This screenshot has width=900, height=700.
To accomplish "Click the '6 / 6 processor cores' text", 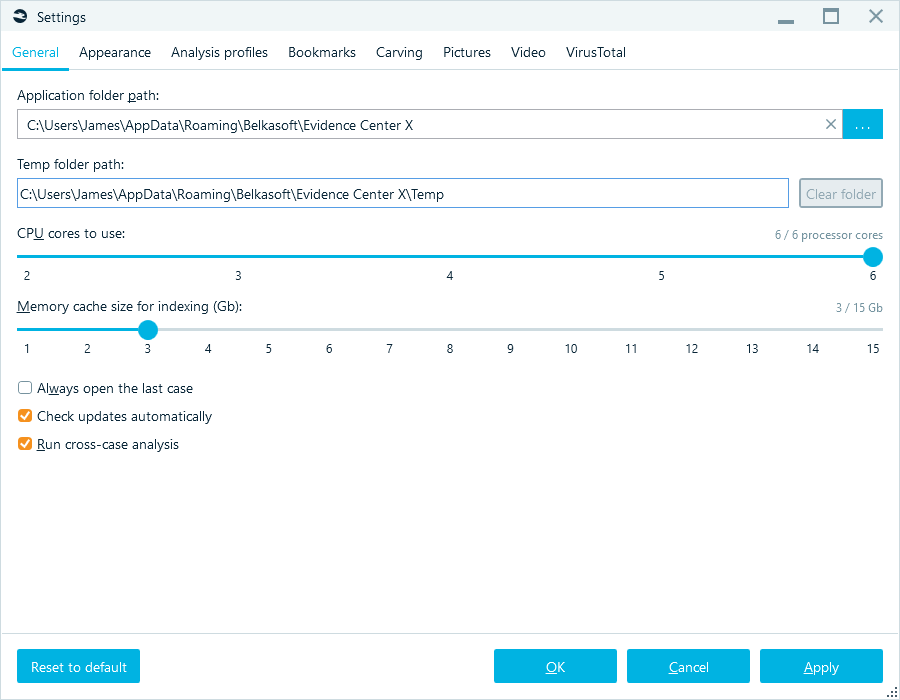I will click(x=828, y=235).
